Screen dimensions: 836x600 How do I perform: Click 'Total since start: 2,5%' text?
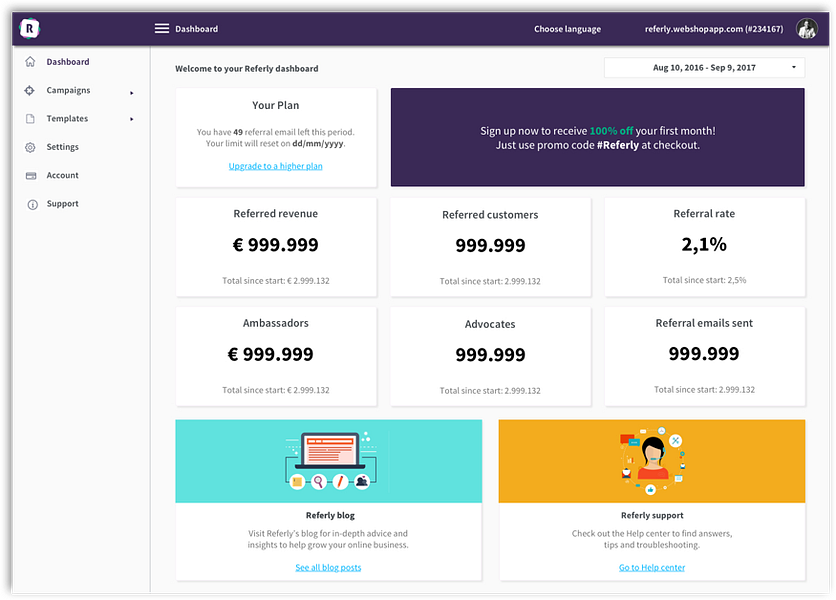pos(704,280)
